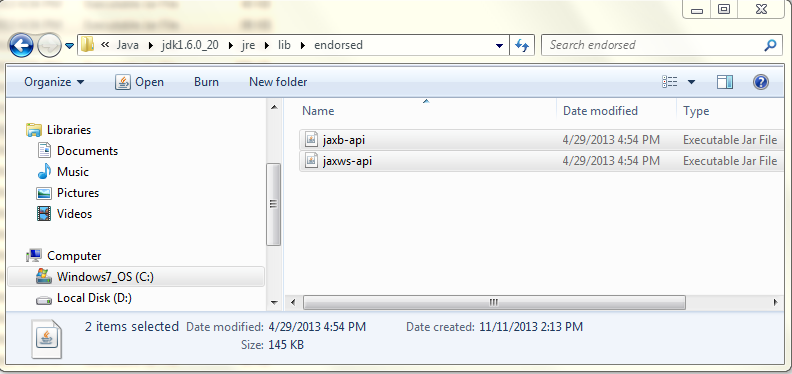
Task: Navigate to the lib breadcrumb
Action: click(284, 45)
